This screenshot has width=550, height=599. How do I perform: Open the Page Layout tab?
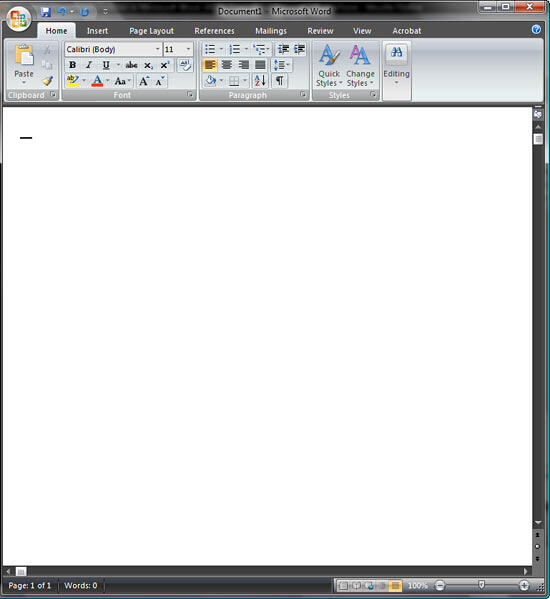[151, 31]
